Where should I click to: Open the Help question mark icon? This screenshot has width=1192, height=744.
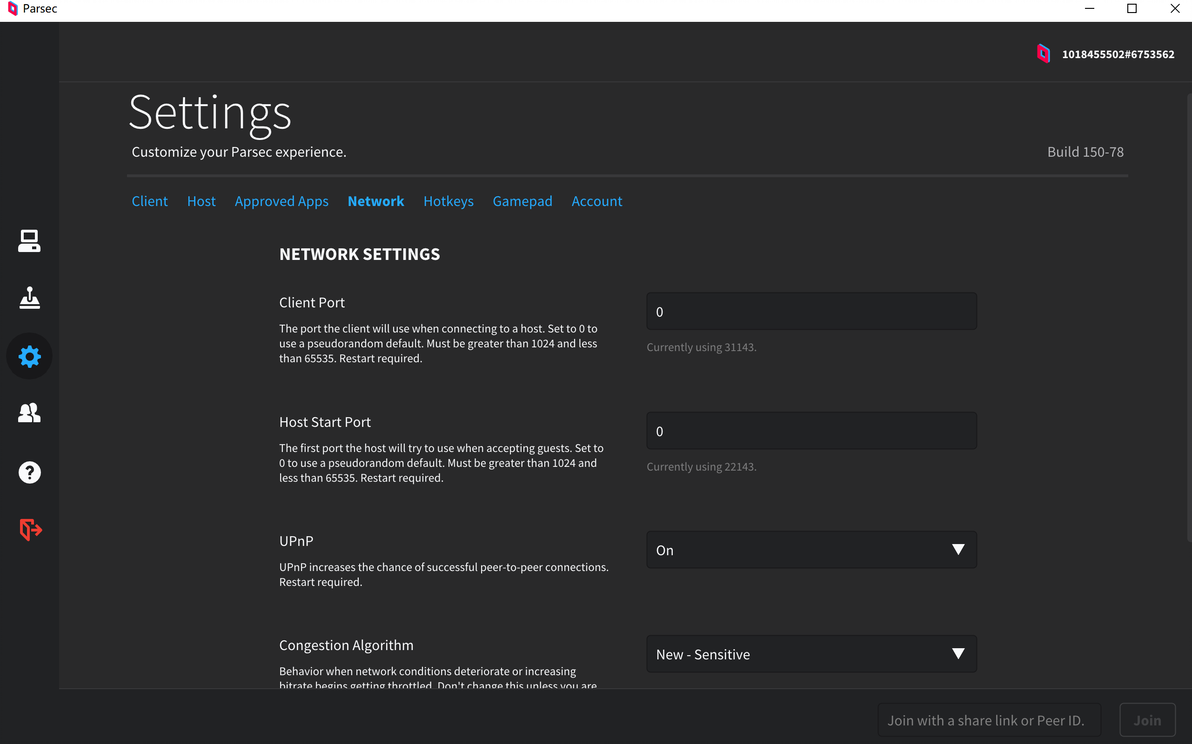pos(29,472)
